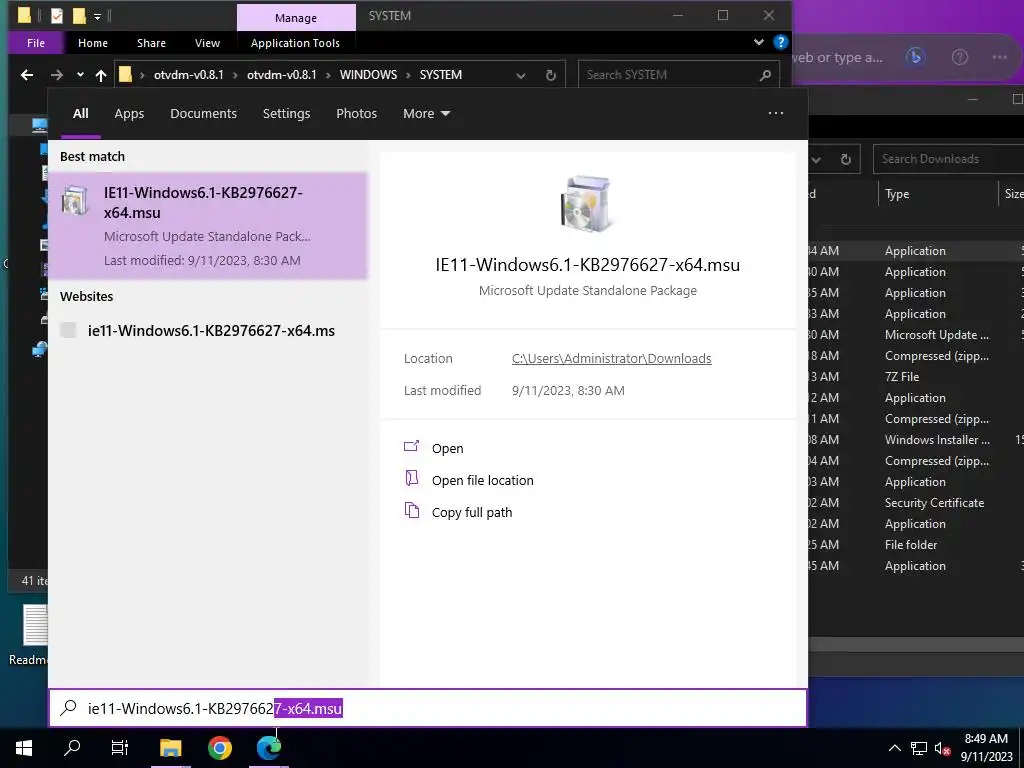Click quick access properties checkmark icon
The height and width of the screenshot is (768, 1024).
point(57,15)
